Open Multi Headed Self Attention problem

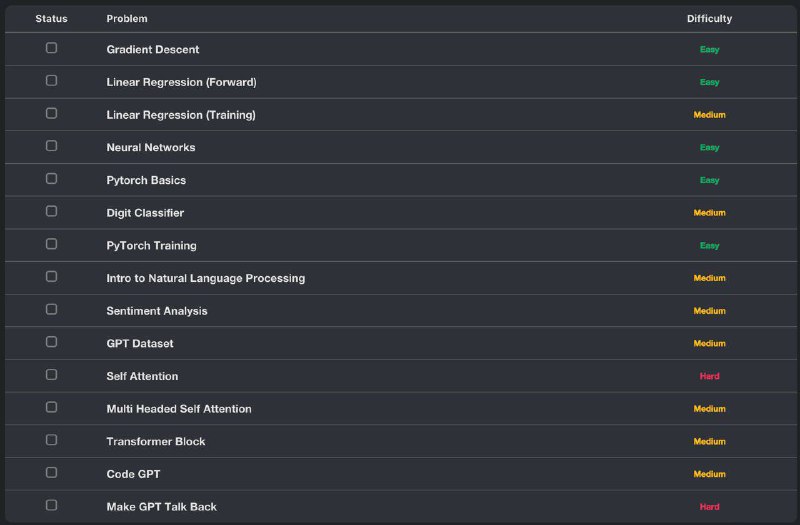click(179, 409)
